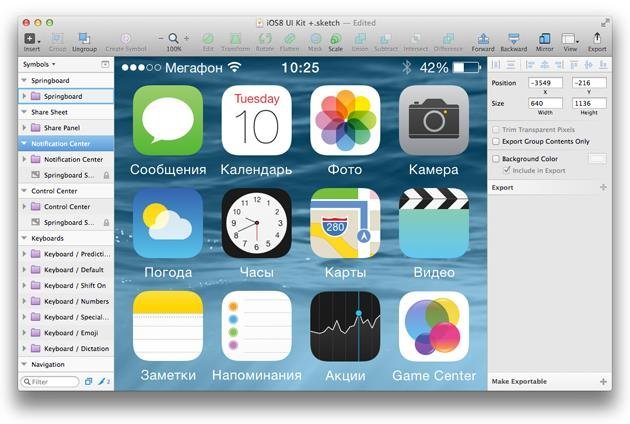The image size is (630, 424).
Task: Open the View options menu
Action: click(x=570, y=42)
